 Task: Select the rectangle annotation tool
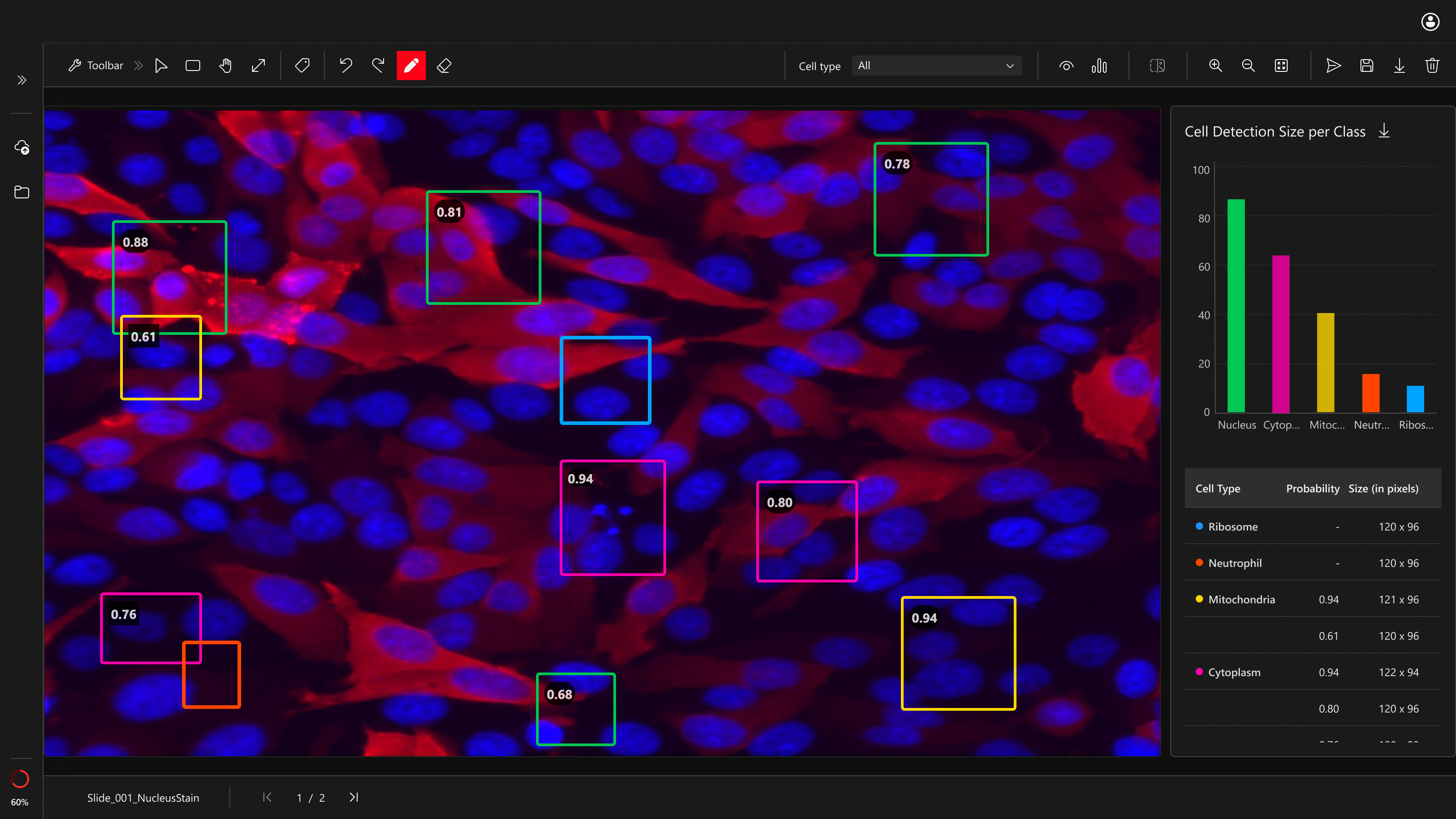193,65
